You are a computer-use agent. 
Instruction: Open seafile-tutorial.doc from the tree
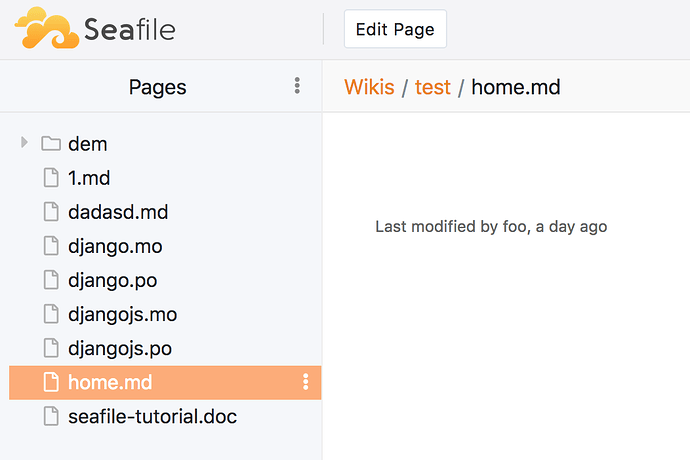coord(152,416)
